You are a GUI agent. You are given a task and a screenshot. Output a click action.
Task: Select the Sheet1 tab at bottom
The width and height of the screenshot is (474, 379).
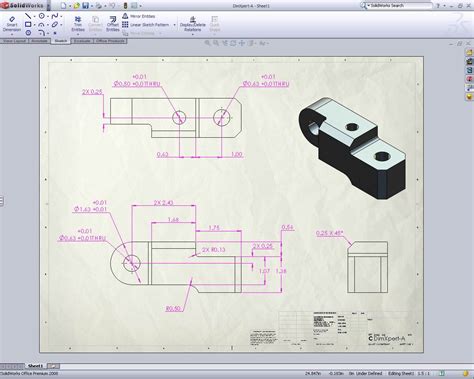coord(35,366)
